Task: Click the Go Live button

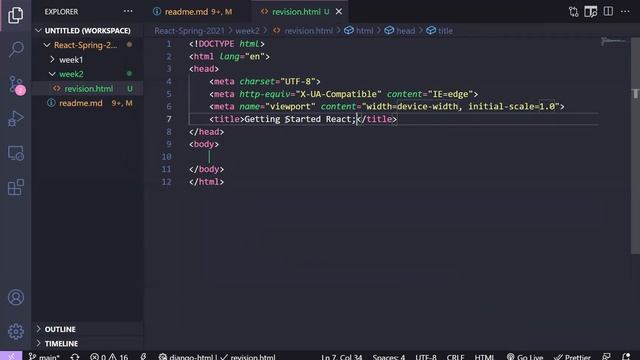Action: [525, 357]
